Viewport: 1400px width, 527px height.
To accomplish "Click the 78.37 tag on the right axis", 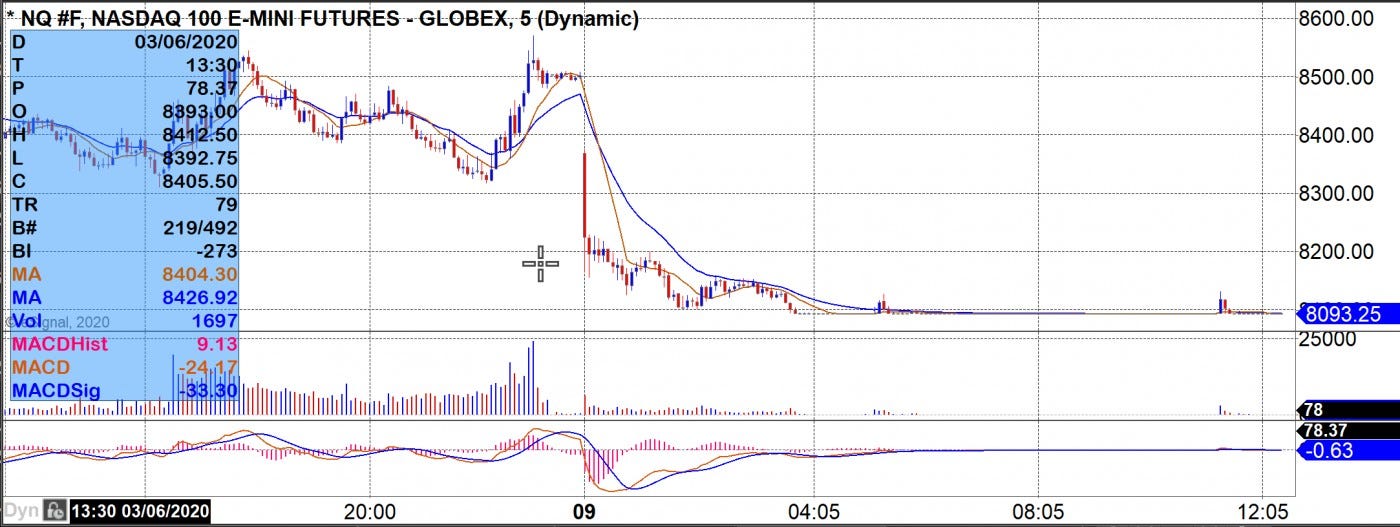I will [x=1346, y=430].
